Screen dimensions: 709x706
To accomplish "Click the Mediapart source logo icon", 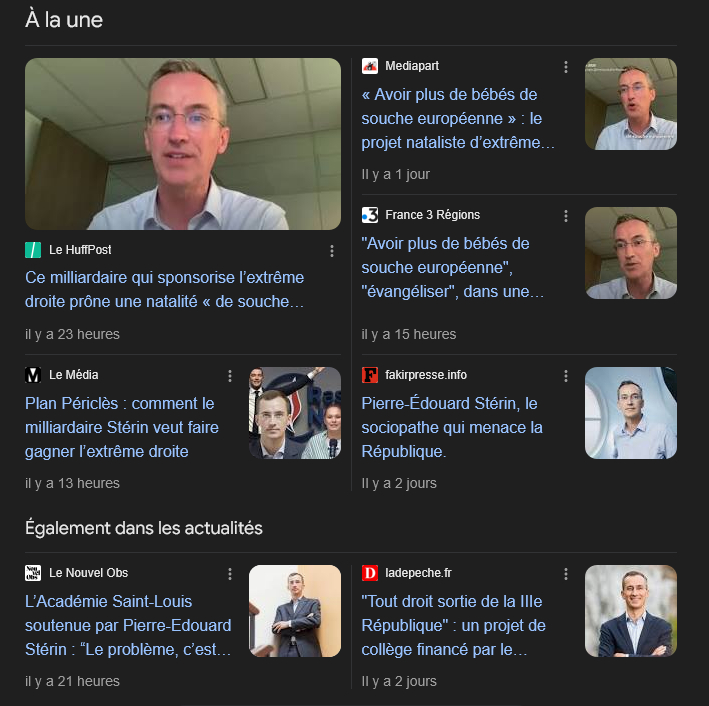I will tap(370, 66).
